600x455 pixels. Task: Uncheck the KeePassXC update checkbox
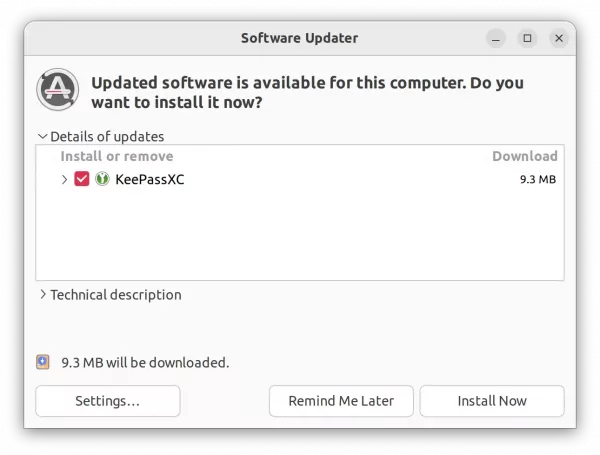point(82,179)
